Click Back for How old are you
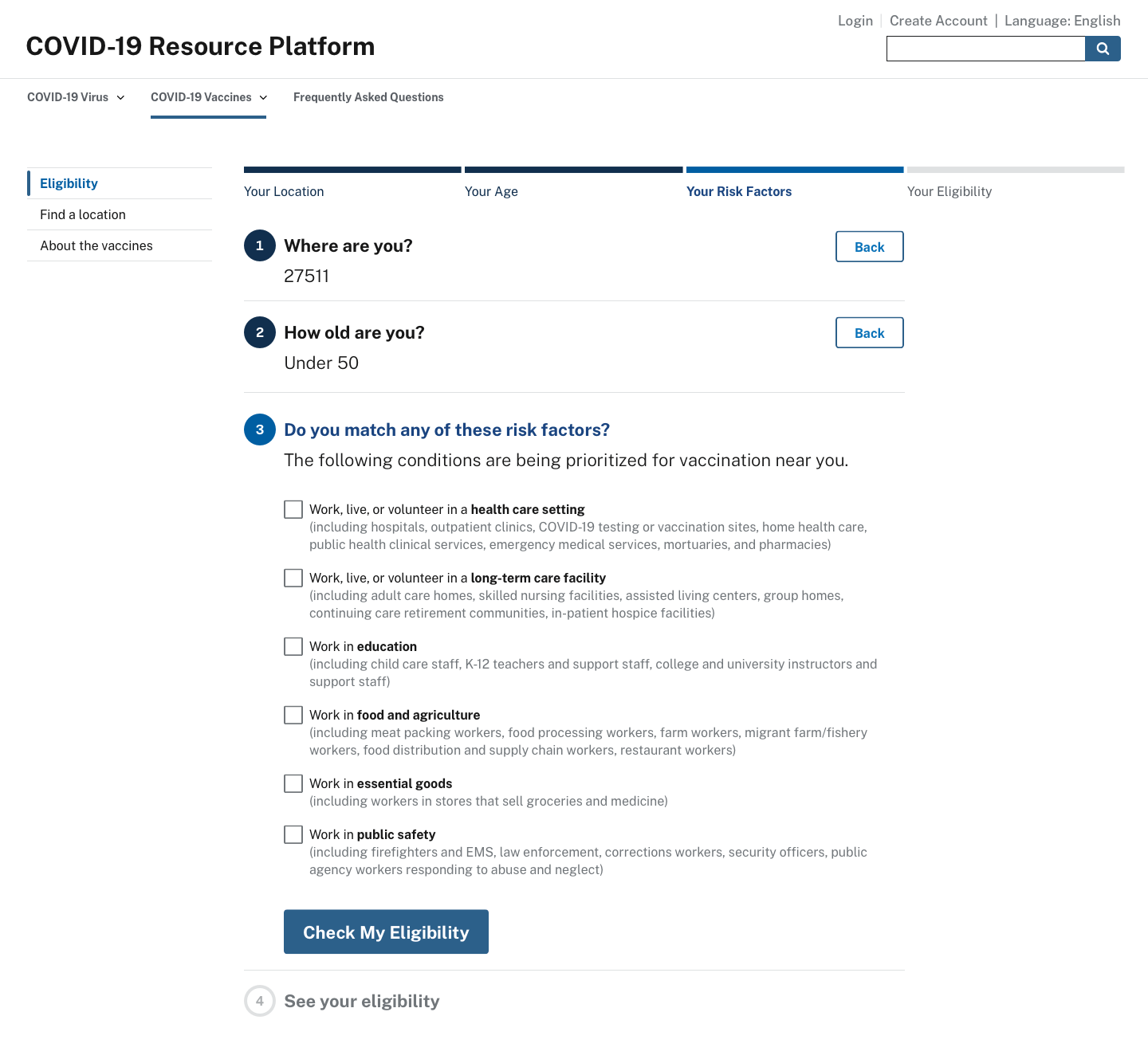The width and height of the screenshot is (1148, 1063). (870, 333)
